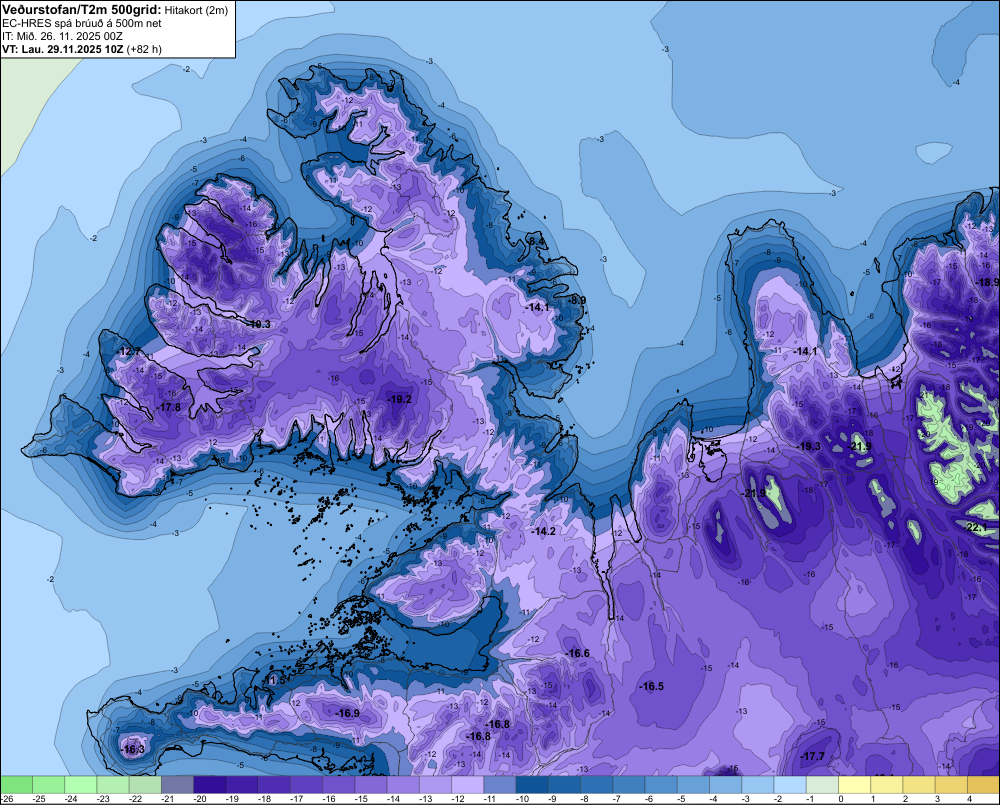1000x805 pixels.
Task: Click the title 'Veðurstofan/T2m 500grid:'
Action: click(x=81, y=10)
